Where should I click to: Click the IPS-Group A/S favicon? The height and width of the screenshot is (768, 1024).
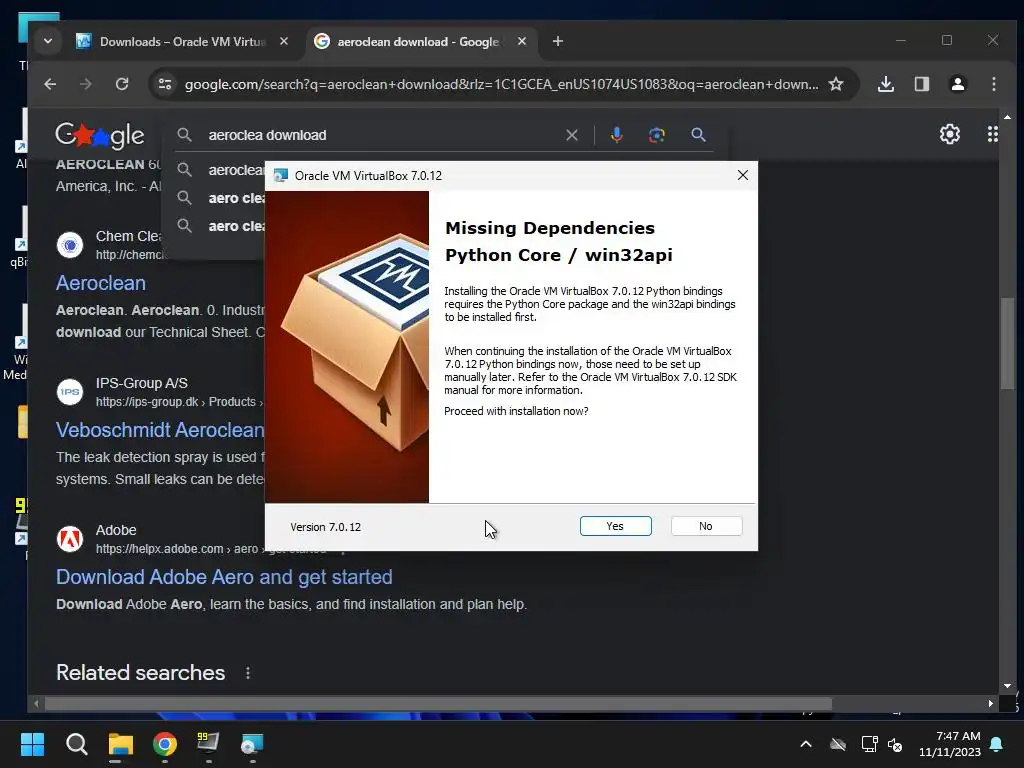(70, 392)
